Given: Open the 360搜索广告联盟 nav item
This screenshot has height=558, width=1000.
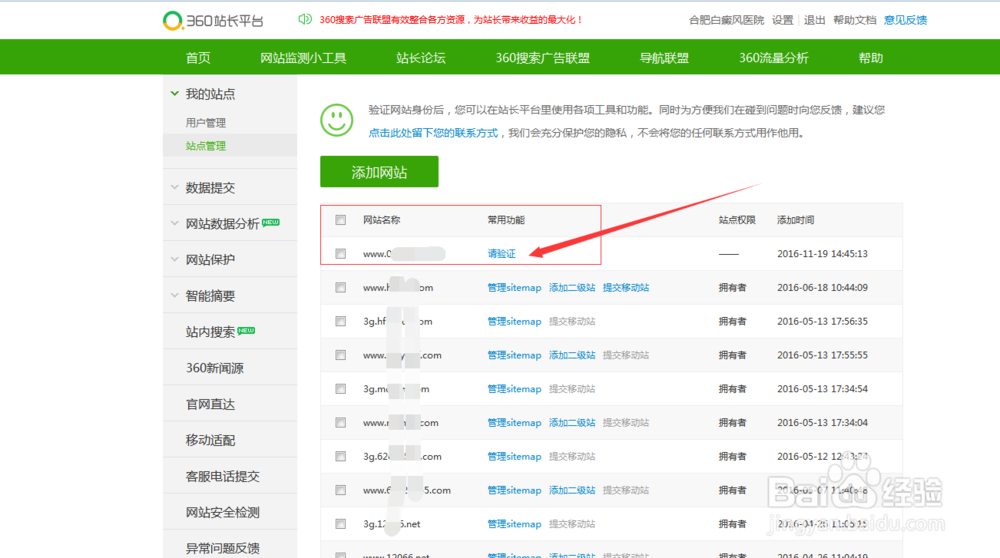Looking at the screenshot, I should point(543,58).
